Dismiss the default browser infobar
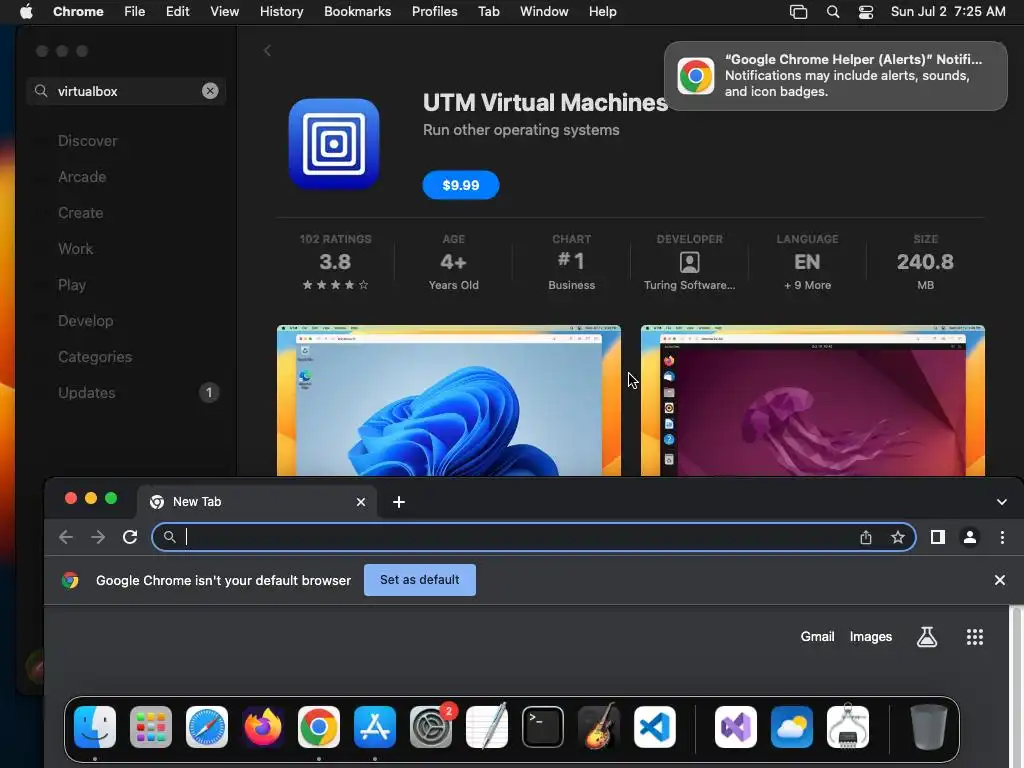 pos(999,580)
